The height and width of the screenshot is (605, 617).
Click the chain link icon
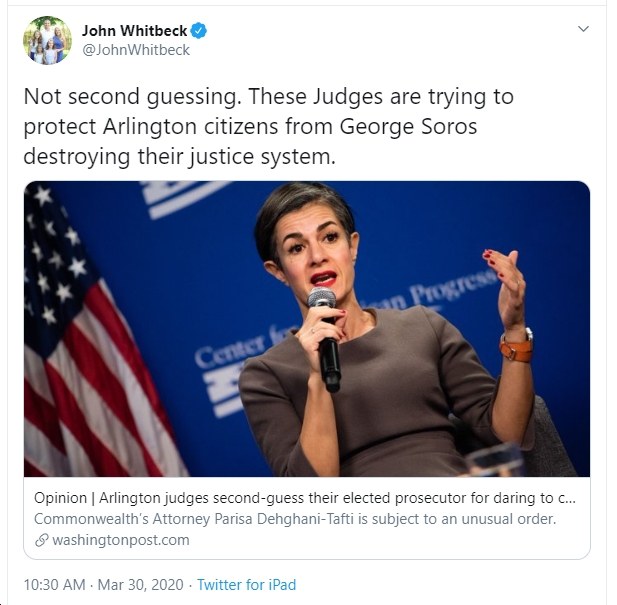[x=41, y=540]
